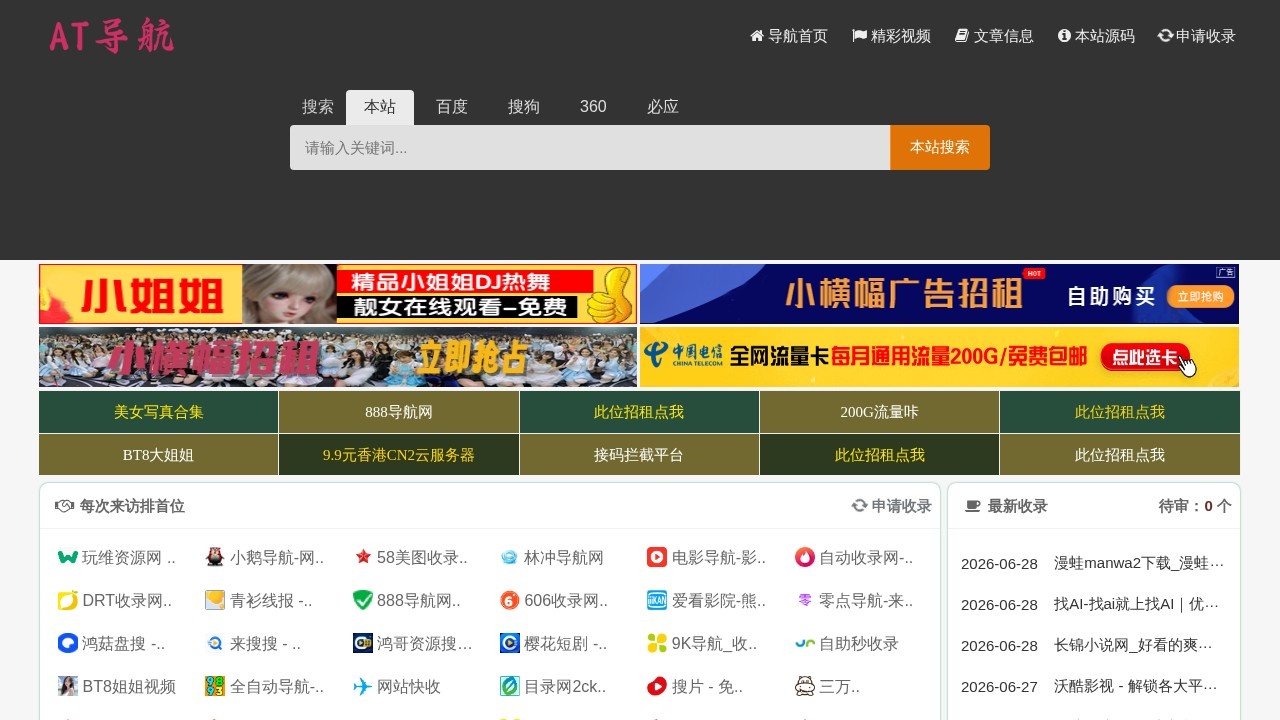This screenshot has width=1280, height=720.
Task: Open the 小横幅招租 立即抢占 banner
Action: tap(338, 357)
